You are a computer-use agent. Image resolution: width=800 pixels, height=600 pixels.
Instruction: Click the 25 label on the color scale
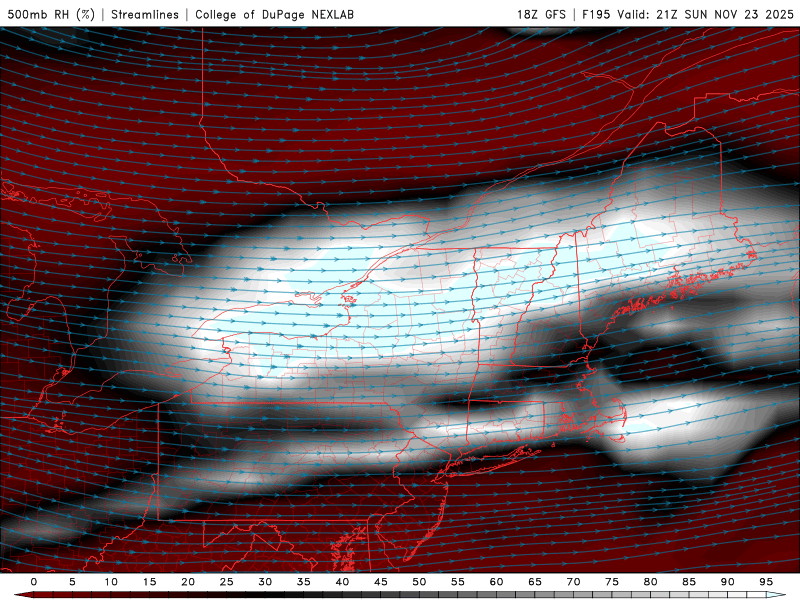(x=227, y=582)
